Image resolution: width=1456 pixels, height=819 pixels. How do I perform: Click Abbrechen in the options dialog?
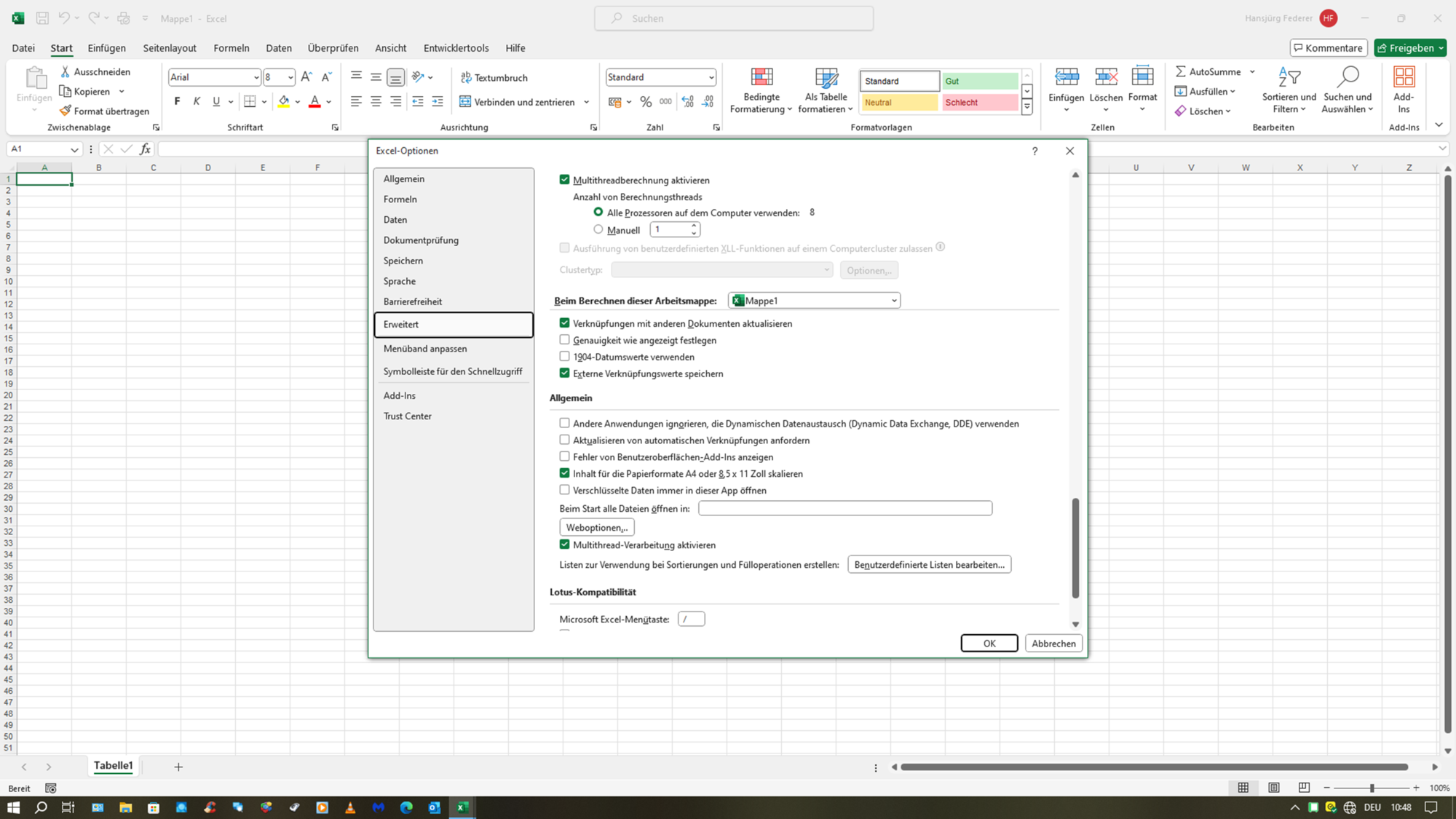(1053, 643)
